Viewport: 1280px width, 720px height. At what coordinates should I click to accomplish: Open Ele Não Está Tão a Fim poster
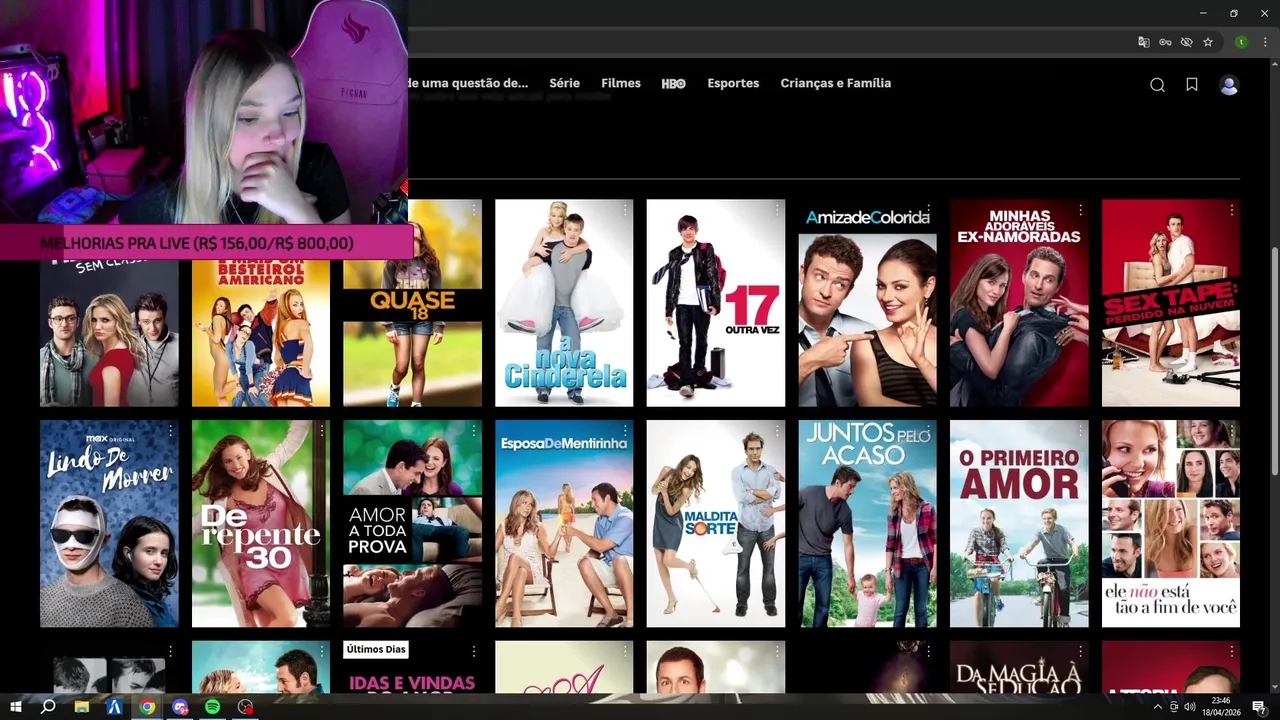[x=1171, y=523]
